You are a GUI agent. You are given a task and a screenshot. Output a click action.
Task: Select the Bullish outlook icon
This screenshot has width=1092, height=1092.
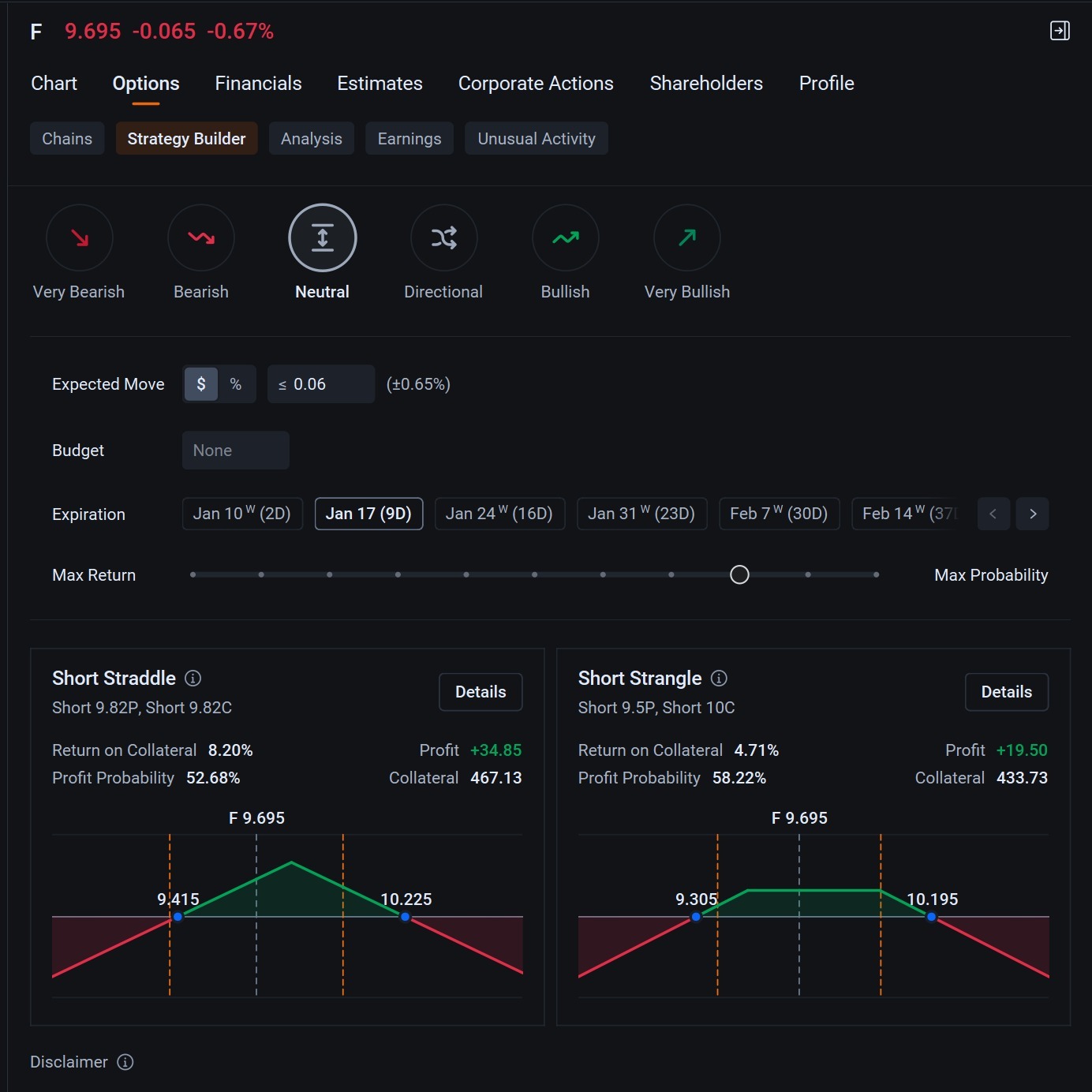pos(566,237)
